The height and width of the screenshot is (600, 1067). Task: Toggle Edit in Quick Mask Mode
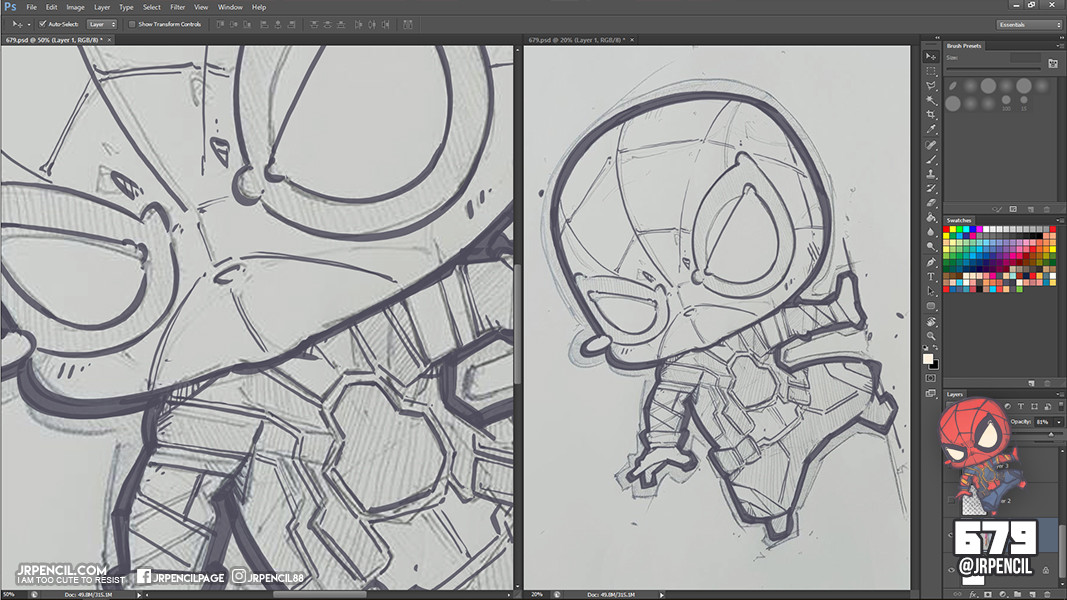931,378
